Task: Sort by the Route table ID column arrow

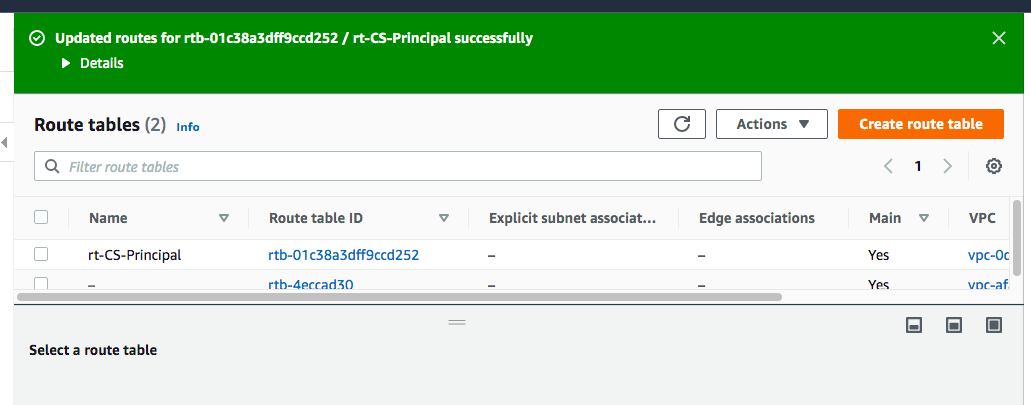Action: (x=444, y=218)
